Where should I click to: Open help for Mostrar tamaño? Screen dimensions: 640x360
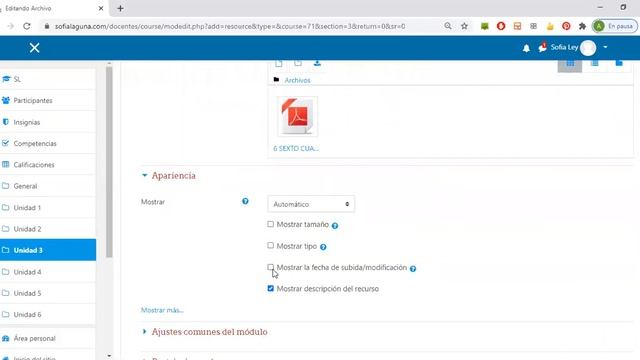pyautogui.click(x=335, y=226)
